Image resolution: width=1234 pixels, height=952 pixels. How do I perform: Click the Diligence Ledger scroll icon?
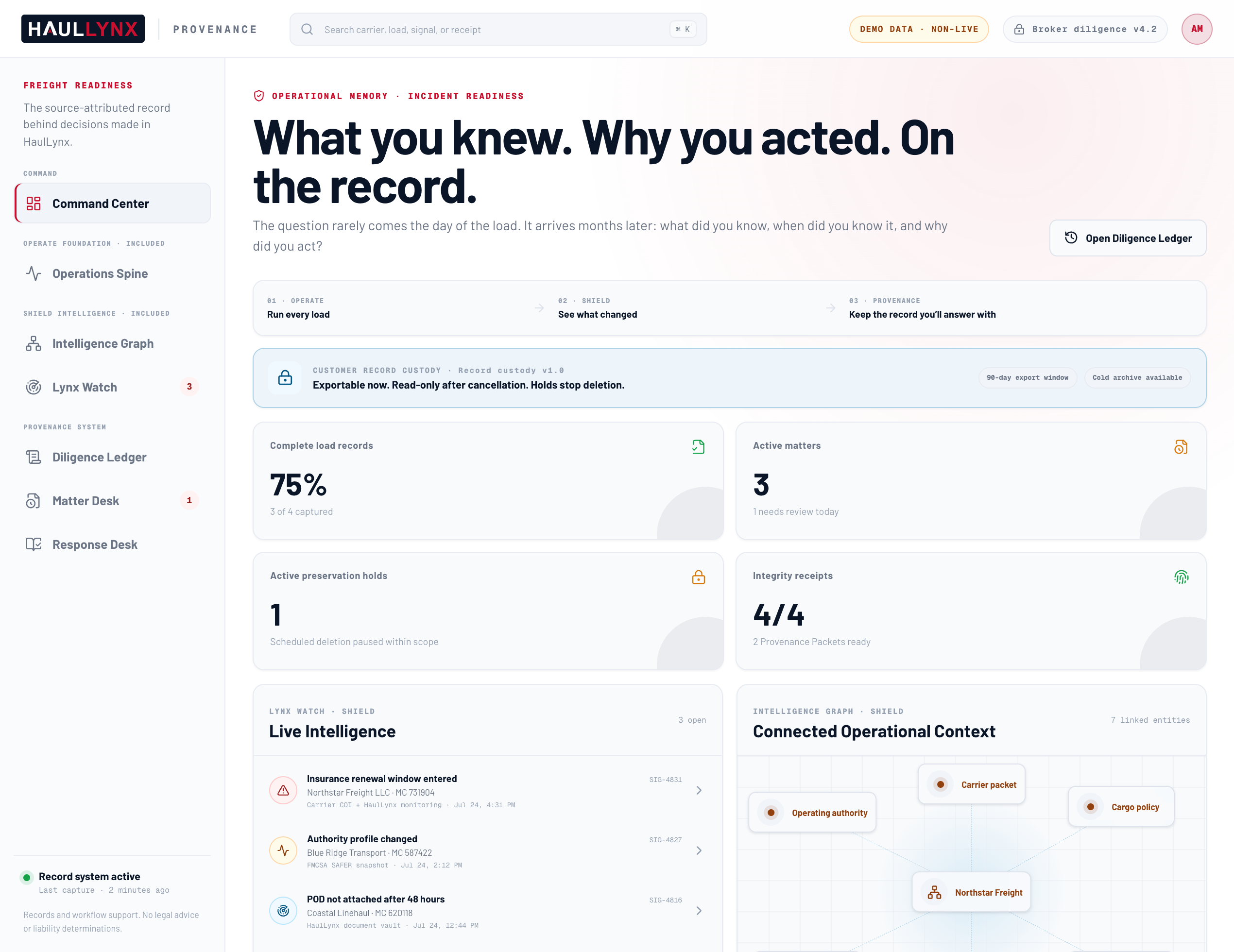coord(34,457)
